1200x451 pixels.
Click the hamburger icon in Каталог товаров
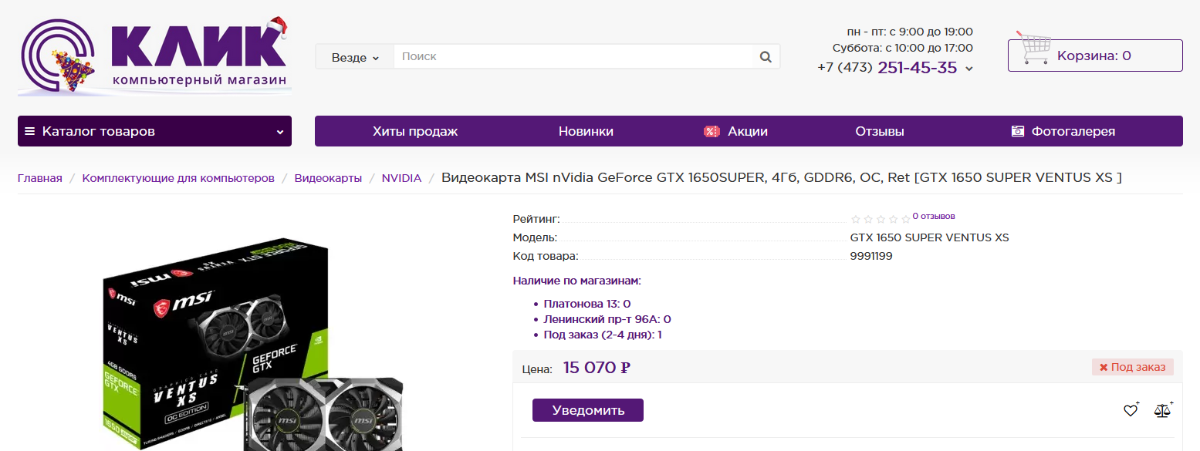(x=30, y=131)
